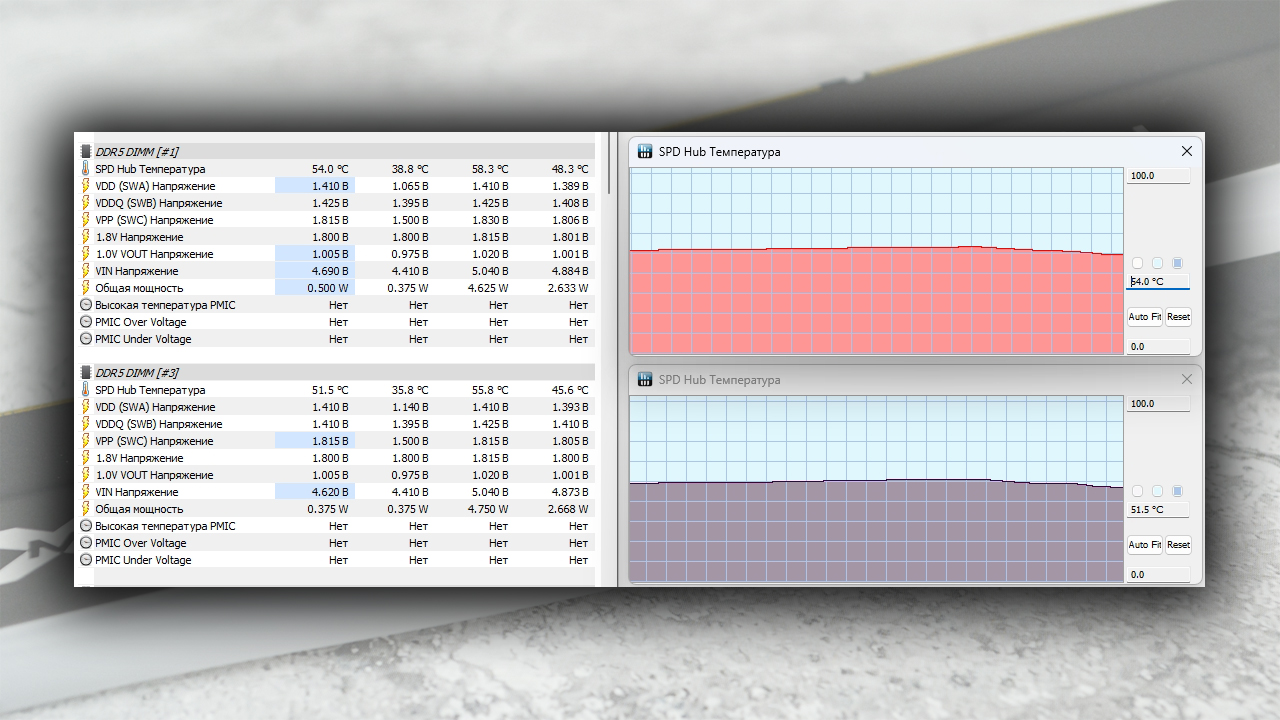This screenshot has width=1280, height=720.
Task: Click the memory chip icon of DDR5 DIMM [#3]
Action: (85, 373)
